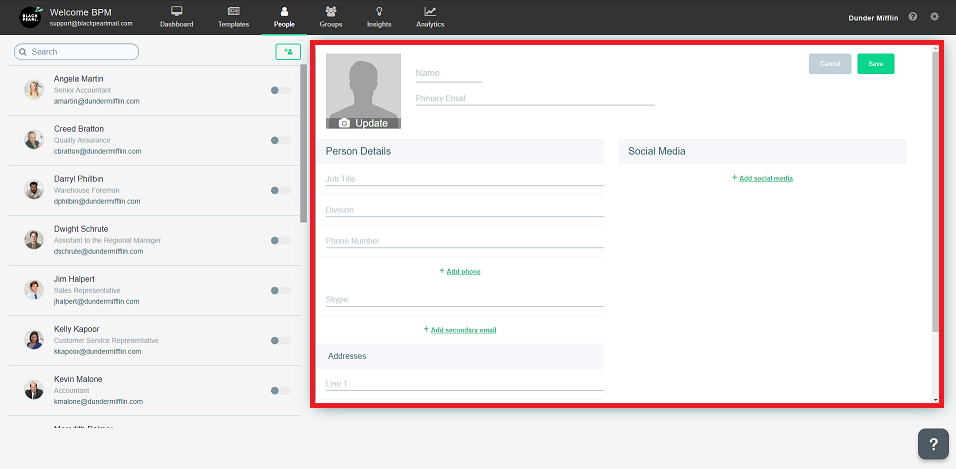Click the Black Pearl logo icon
Image resolution: width=956 pixels, height=469 pixels.
point(30,17)
